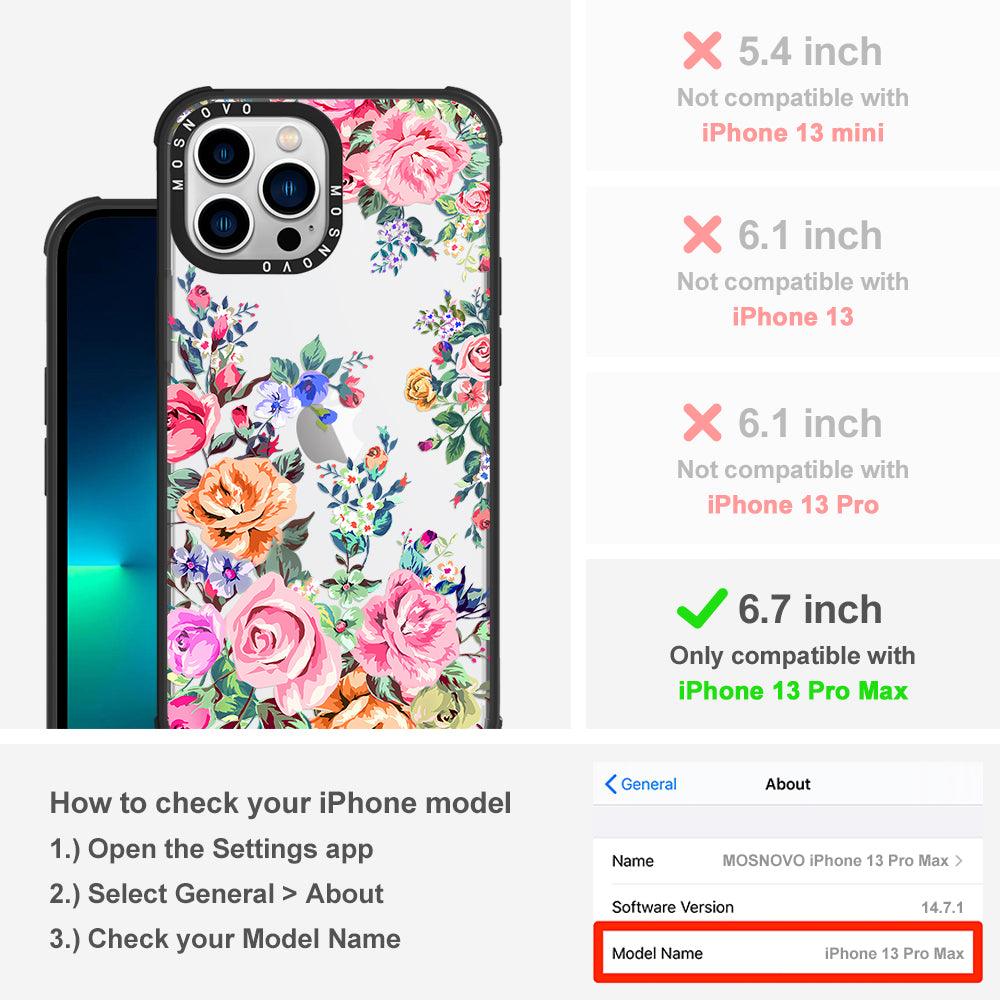Click the red X above iPhone 13

702,235
